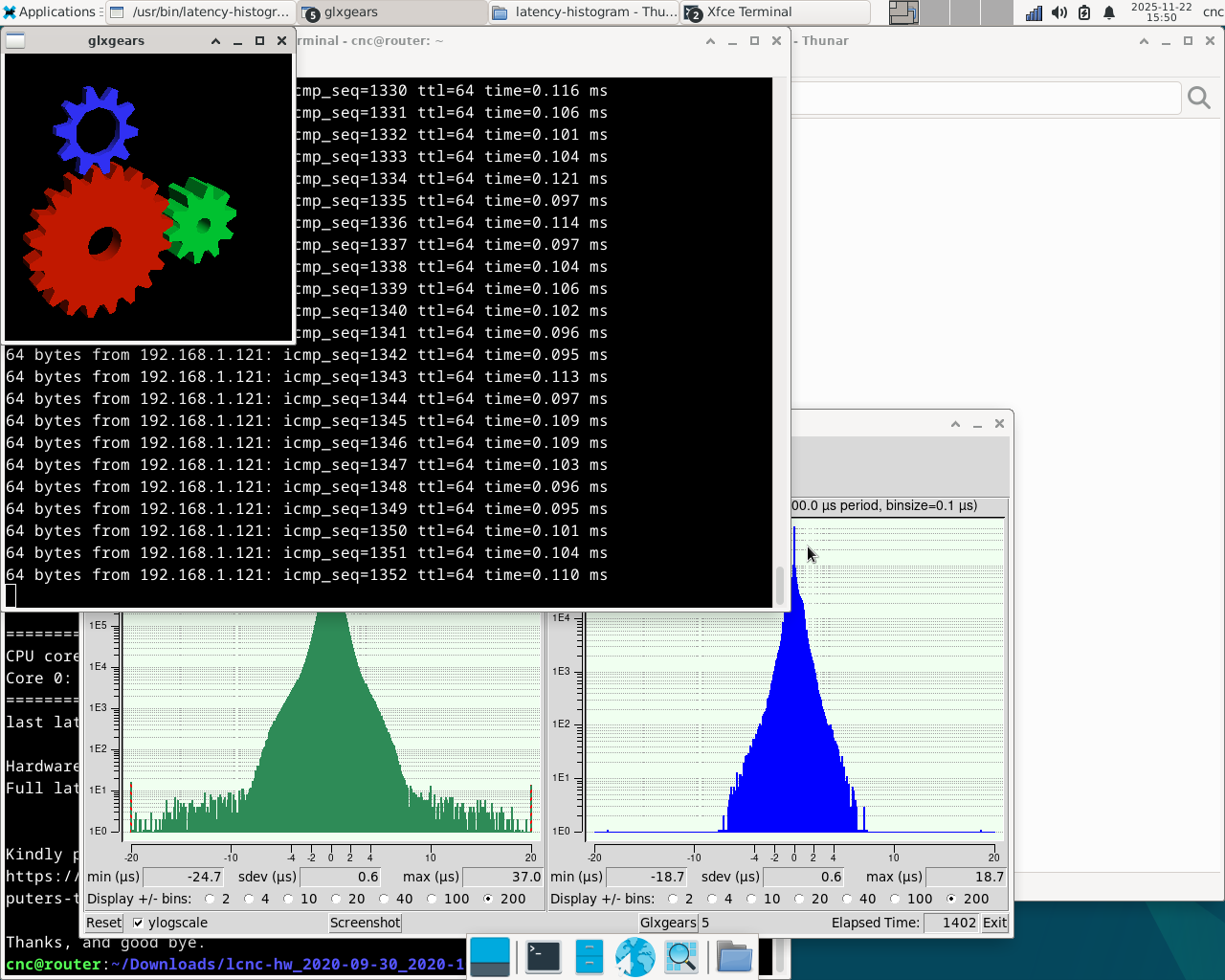Toggle the ylogscale checkbox

tap(139, 923)
